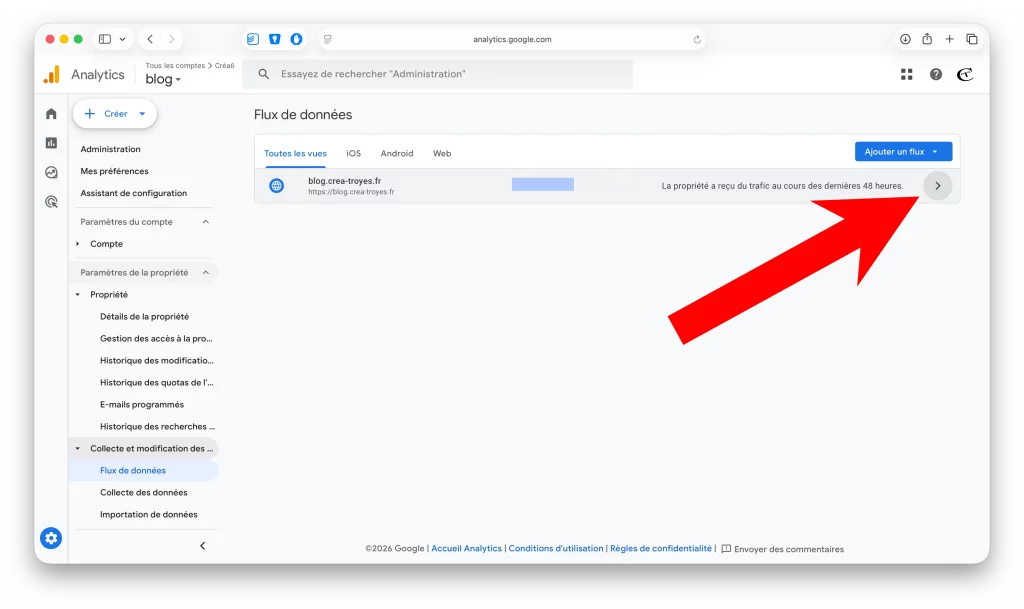
Task: Open the Home icon in left rail
Action: point(51,114)
